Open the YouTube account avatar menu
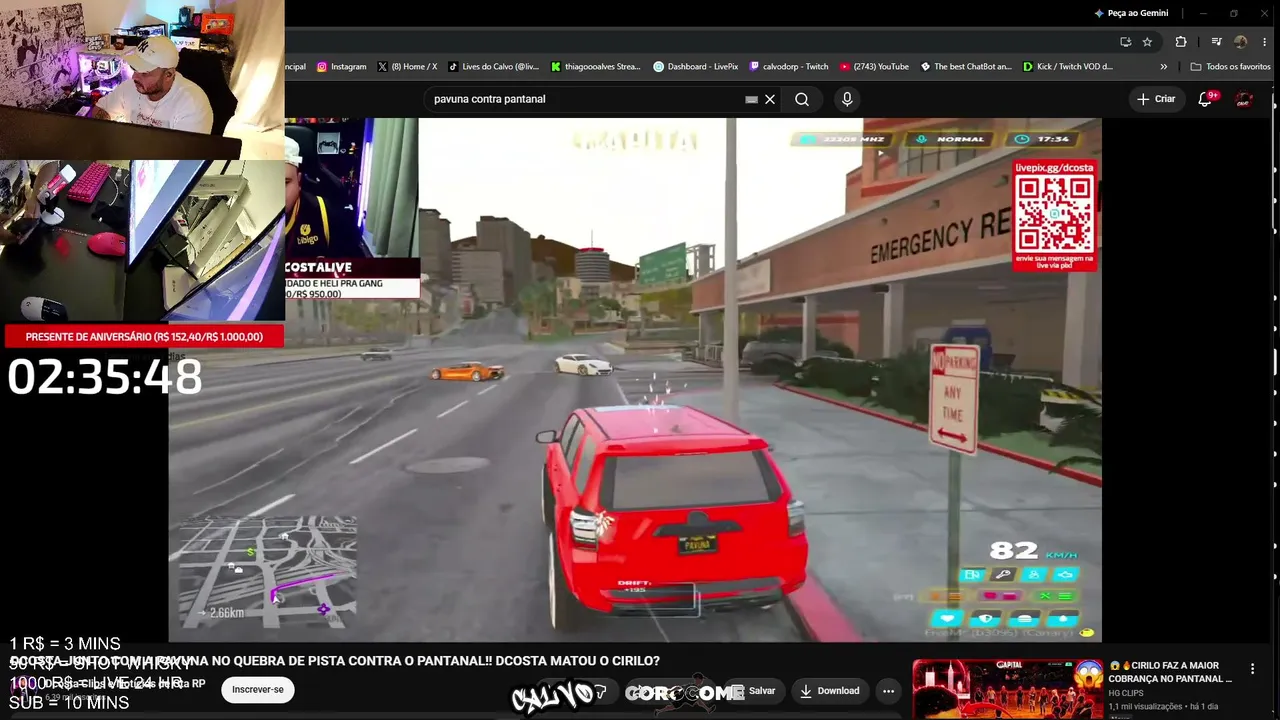Screen dimensions: 1280x720 pyautogui.click(x=1244, y=99)
